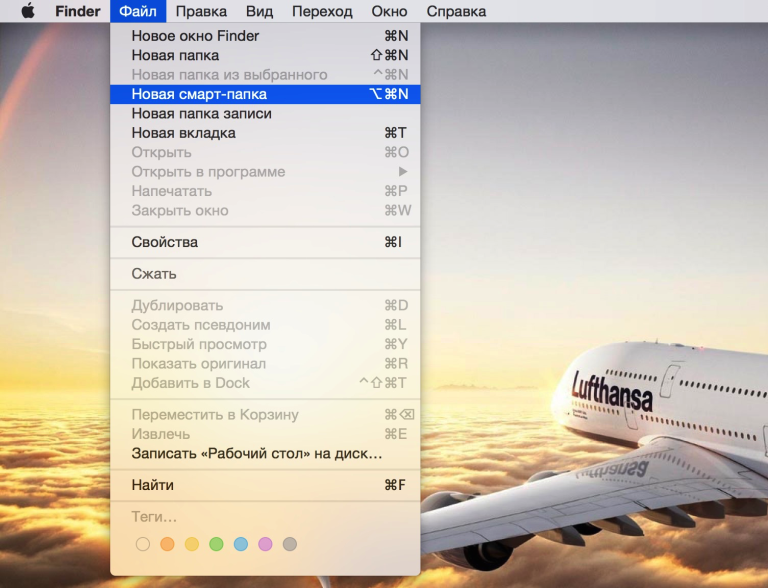The image size is (768, 588).
Task: Open the Apple menu icon
Action: 28,11
